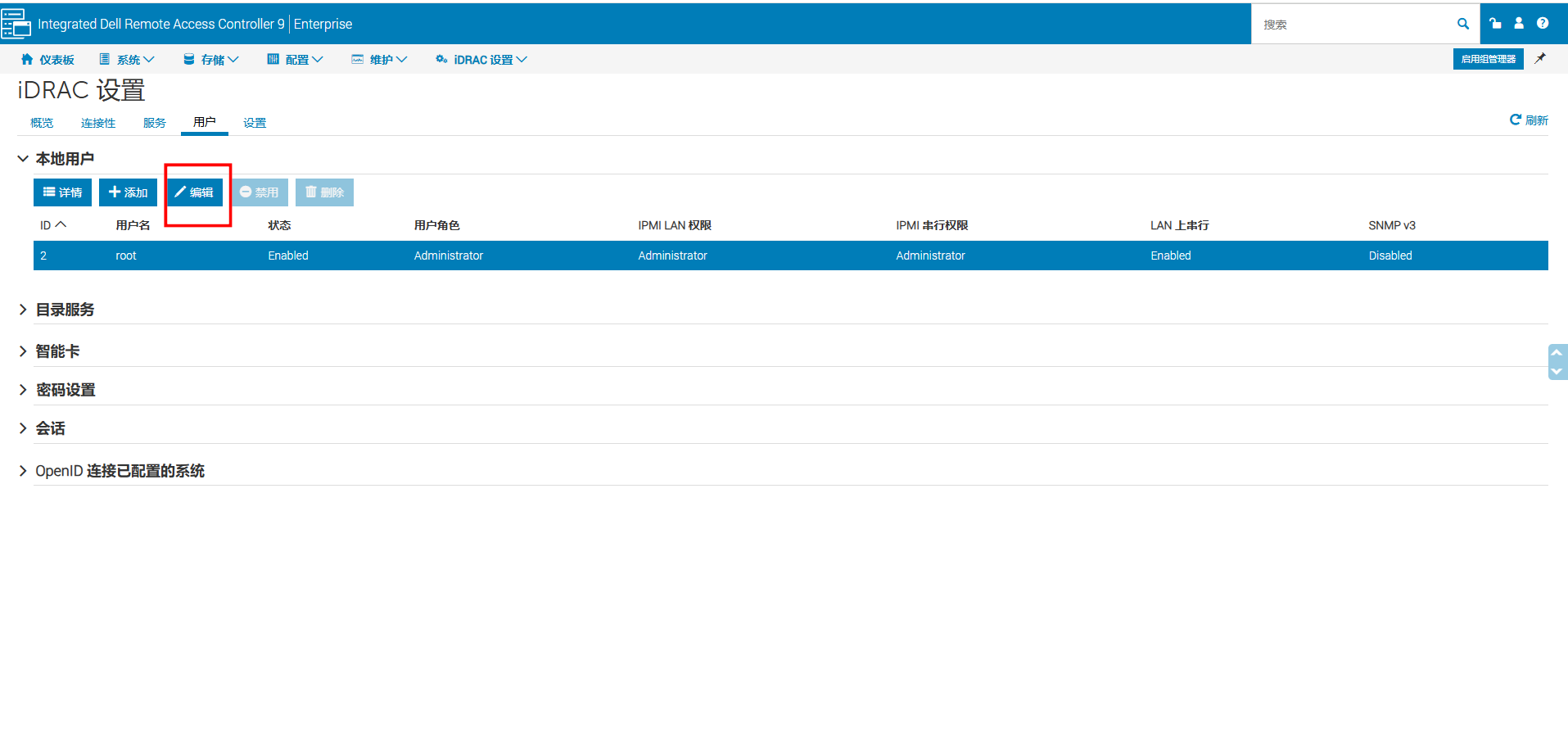Click the pin icon beside group manager
The height and width of the screenshot is (751, 1568).
(x=1540, y=59)
